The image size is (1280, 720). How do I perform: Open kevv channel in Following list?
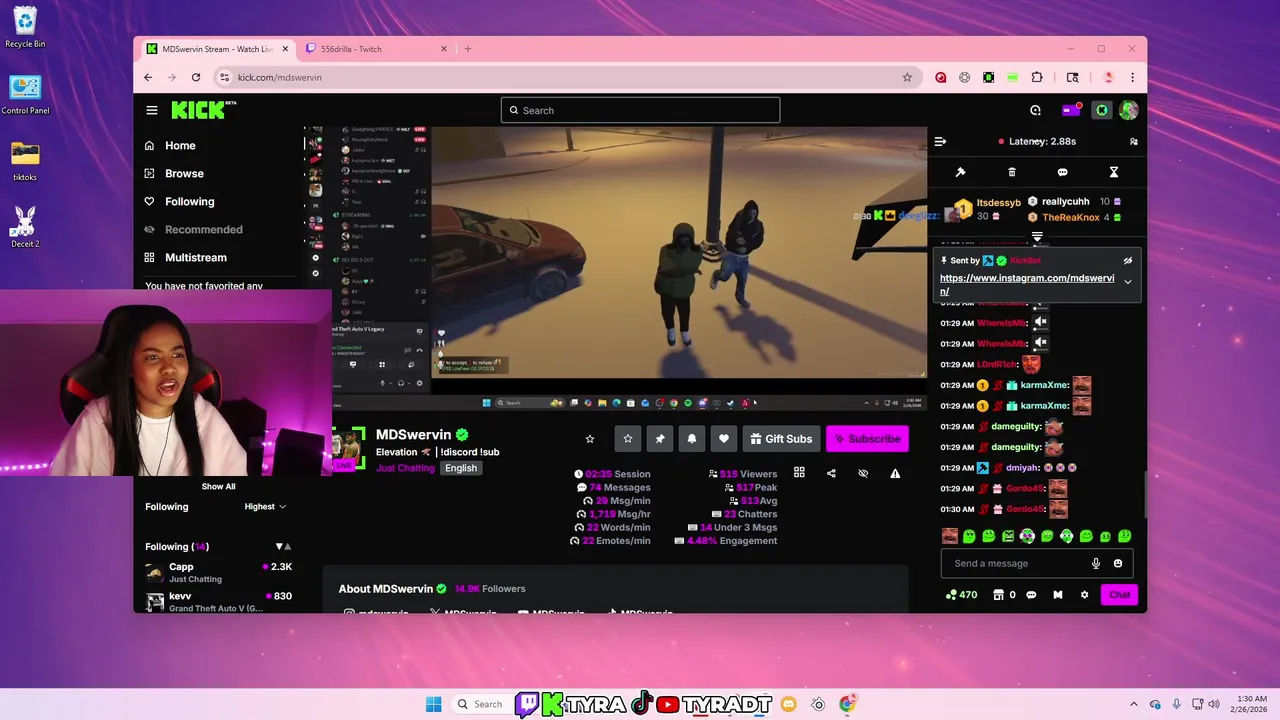(218, 601)
